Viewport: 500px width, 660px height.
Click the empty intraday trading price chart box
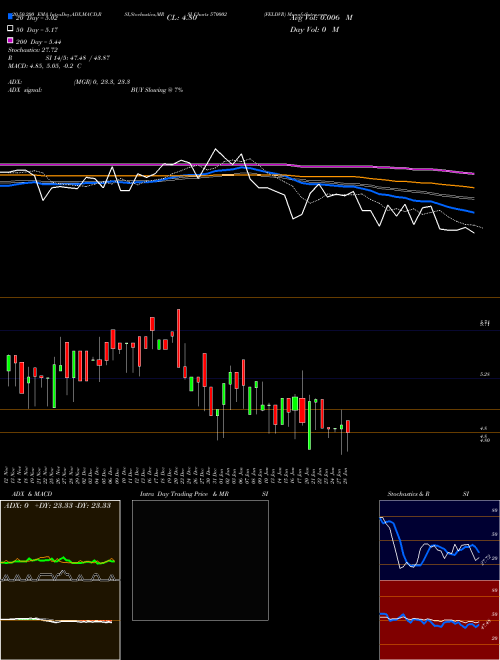tap(200, 560)
